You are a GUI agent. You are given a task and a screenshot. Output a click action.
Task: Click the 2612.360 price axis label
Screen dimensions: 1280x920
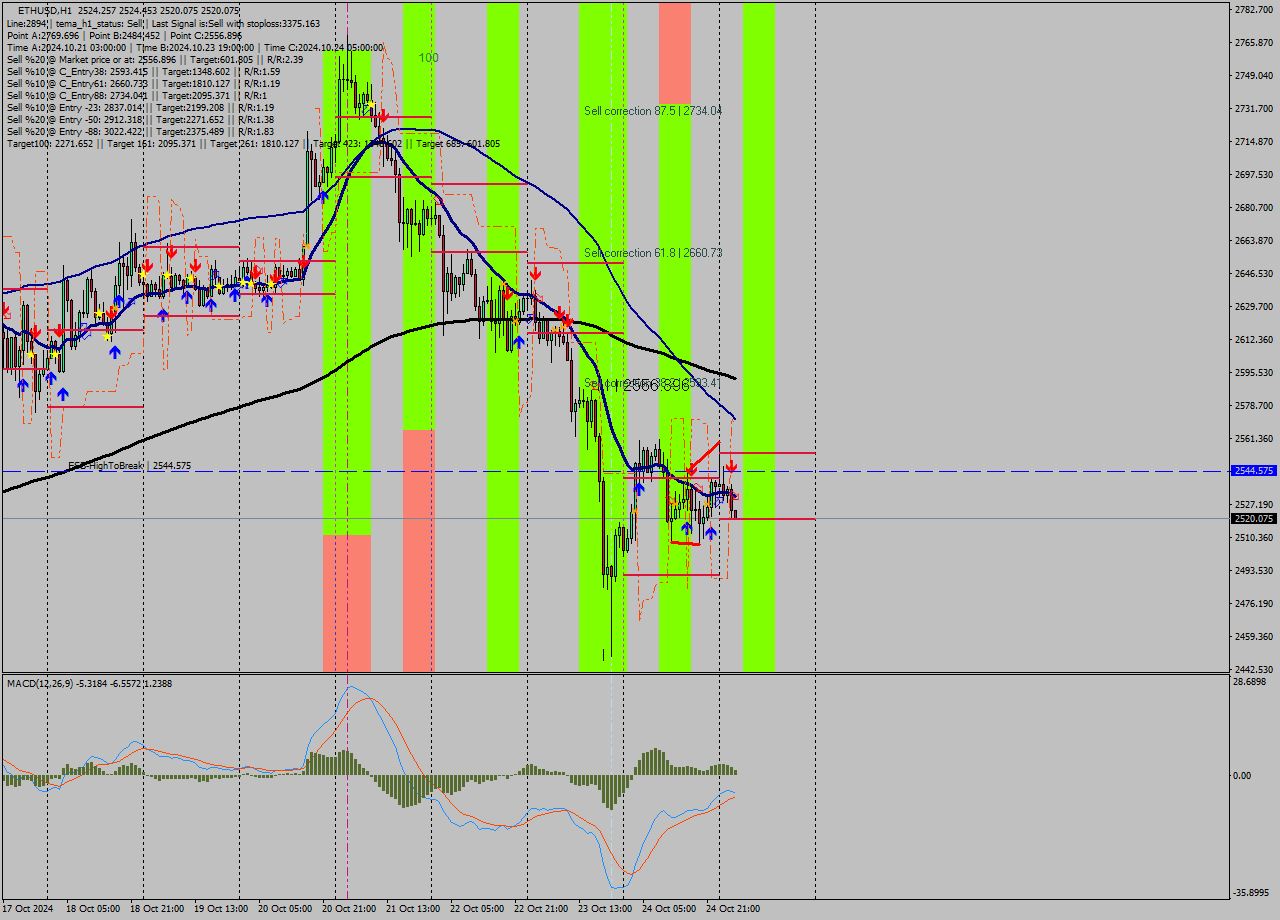1254,339
